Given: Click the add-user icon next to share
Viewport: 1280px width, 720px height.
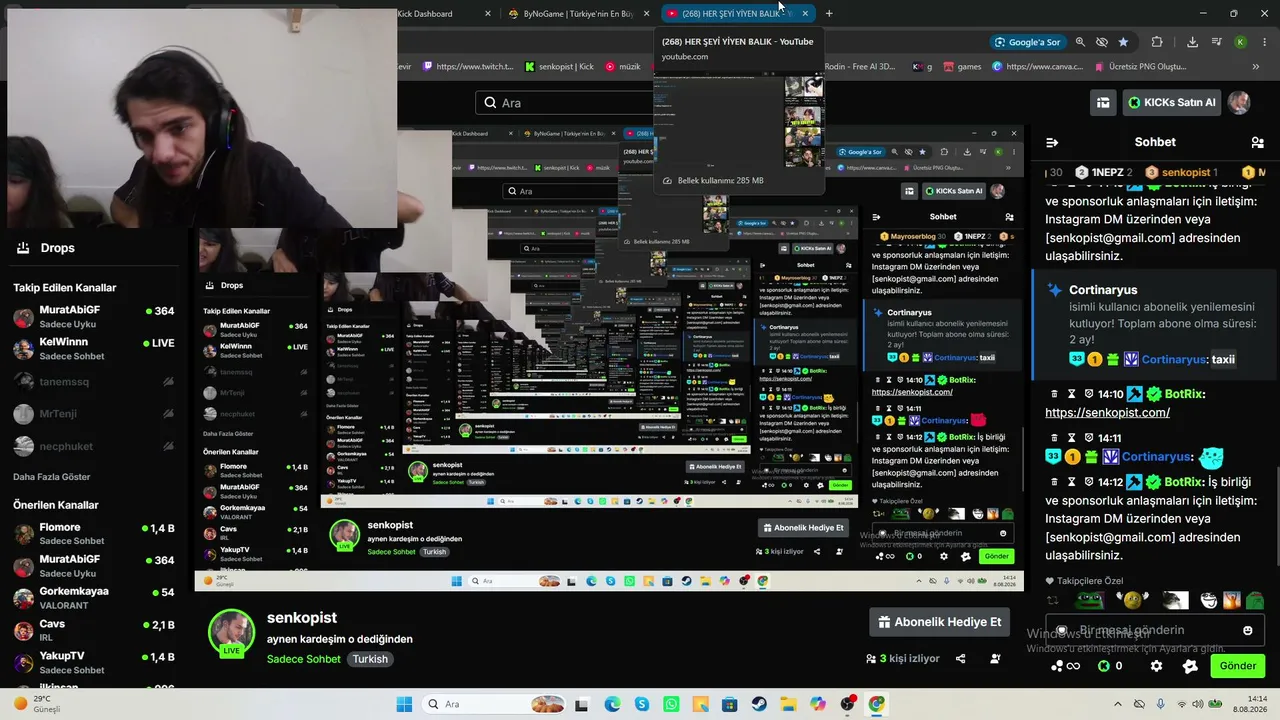Looking at the screenshot, I should point(995,659).
